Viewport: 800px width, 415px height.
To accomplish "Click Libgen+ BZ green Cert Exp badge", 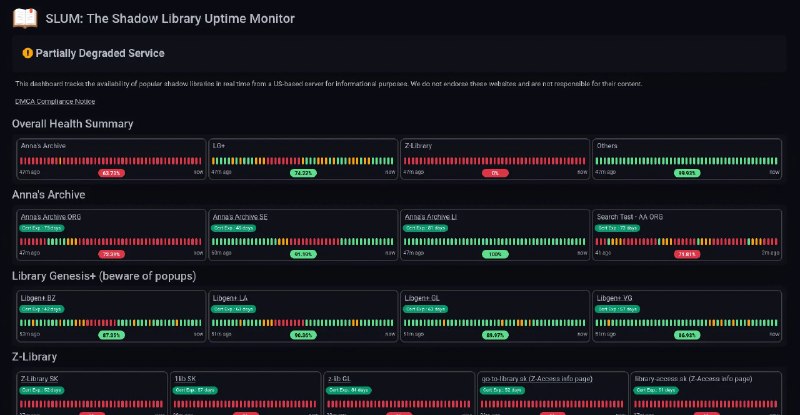I will tap(42, 309).
